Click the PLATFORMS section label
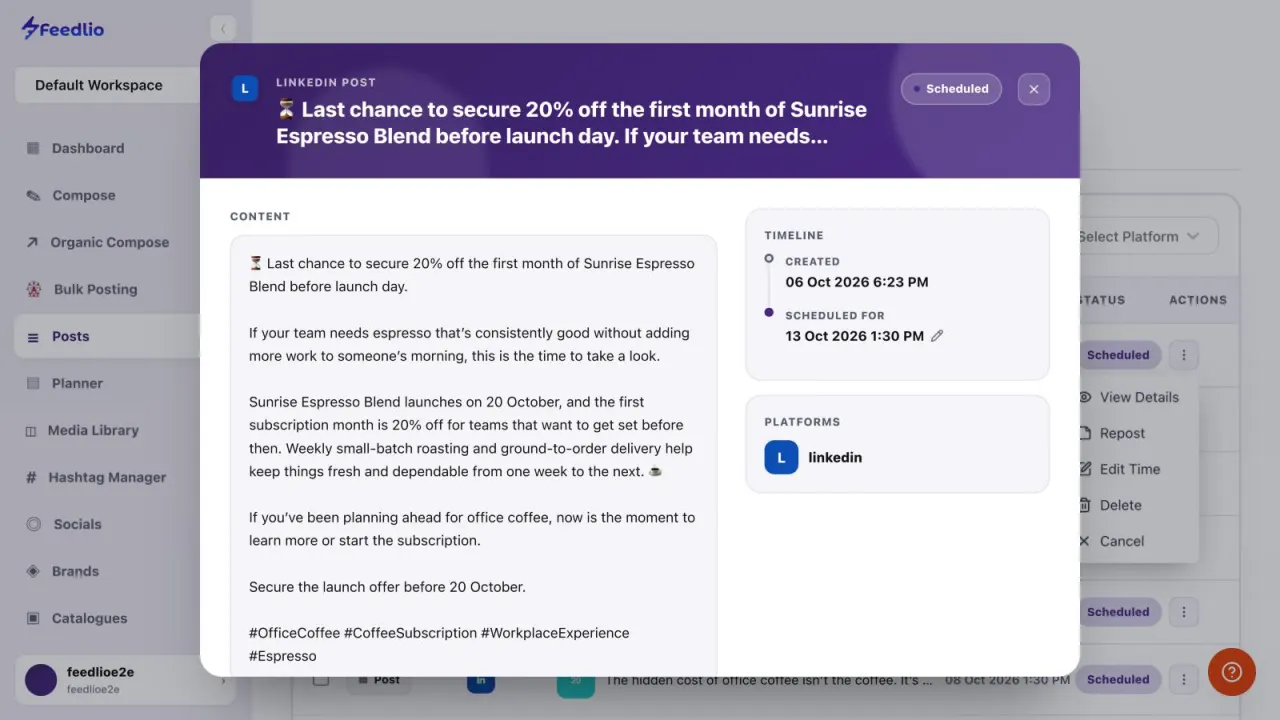Viewport: 1280px width, 720px height. (x=802, y=422)
